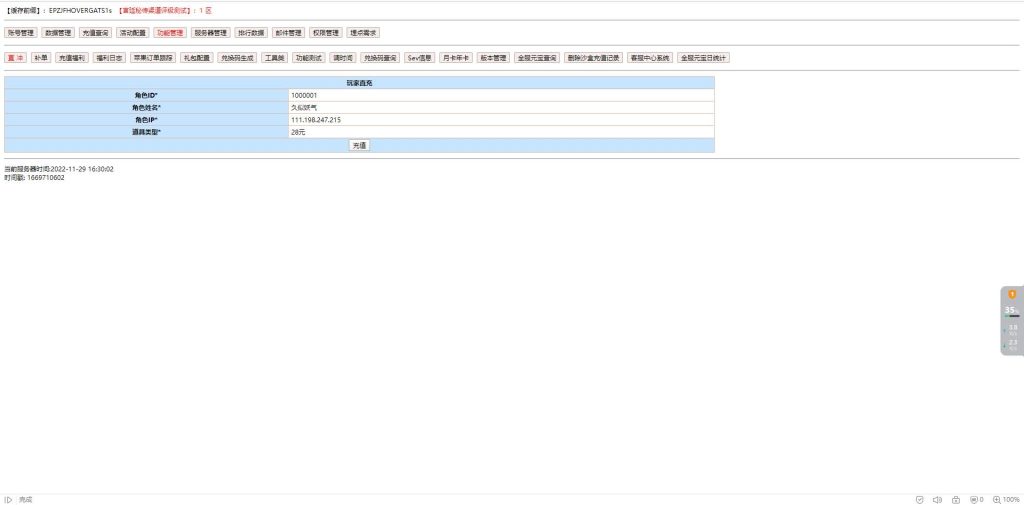Click the shield icon in the status bar

click(x=919, y=499)
